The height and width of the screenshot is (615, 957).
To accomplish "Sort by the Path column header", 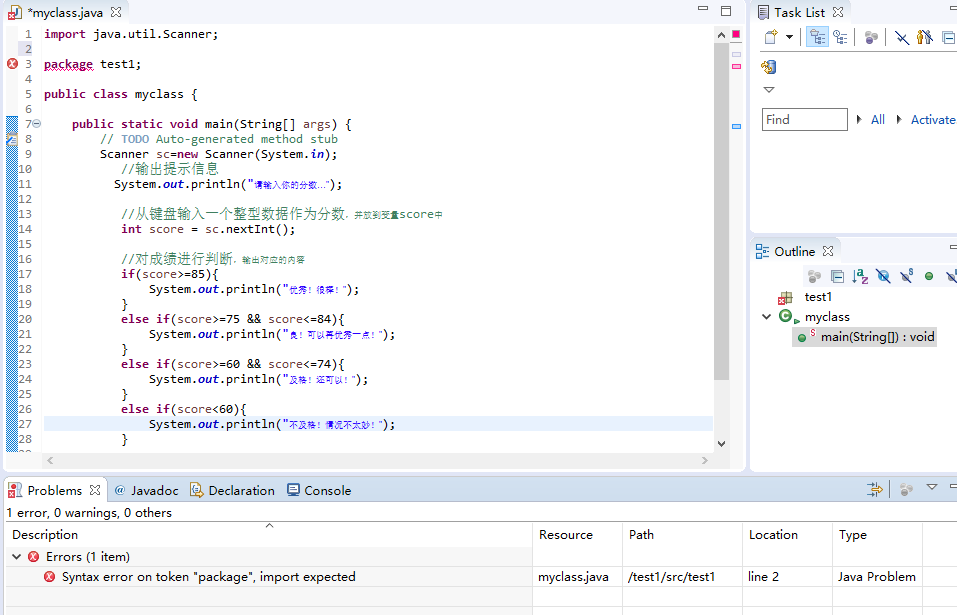I will 682,534.
